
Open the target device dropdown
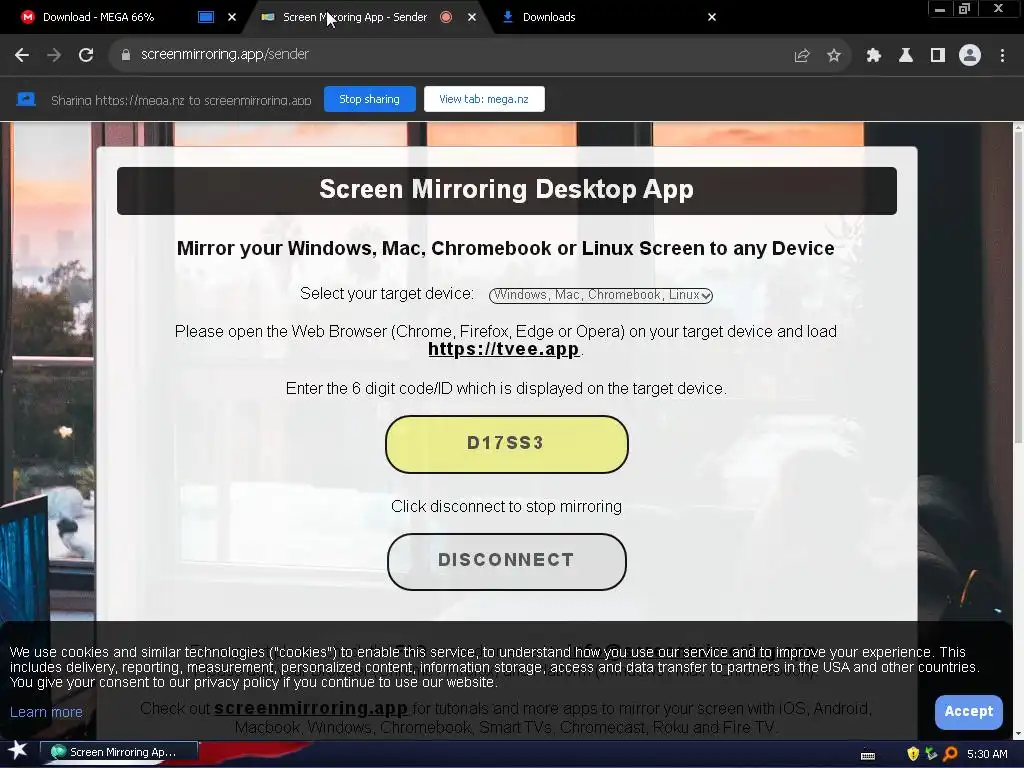click(601, 295)
